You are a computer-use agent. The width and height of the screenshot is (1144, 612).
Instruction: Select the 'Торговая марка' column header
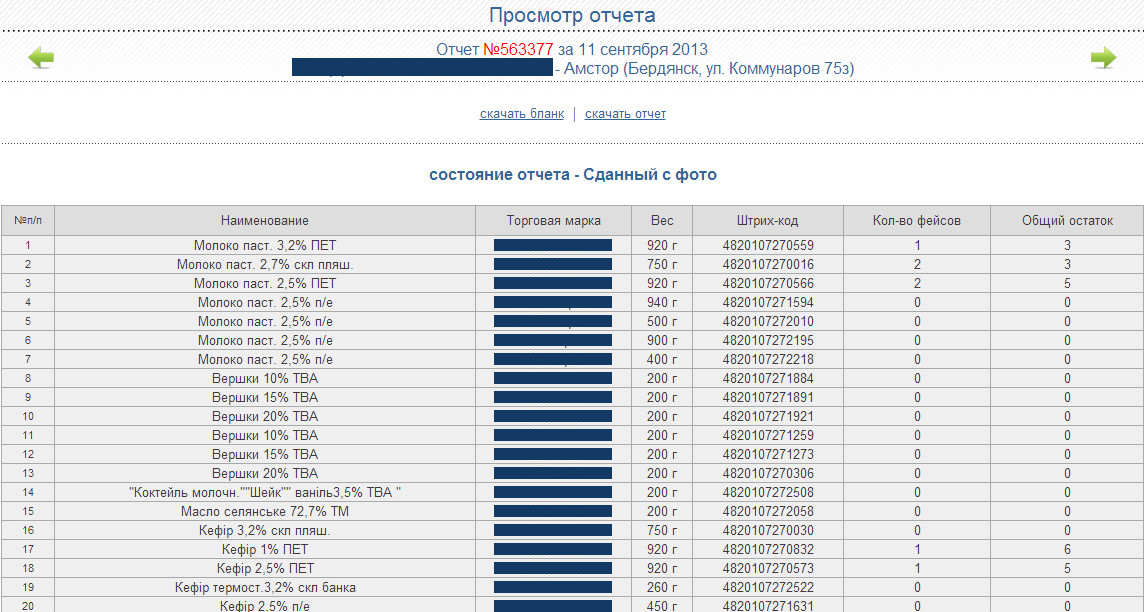[553, 221]
